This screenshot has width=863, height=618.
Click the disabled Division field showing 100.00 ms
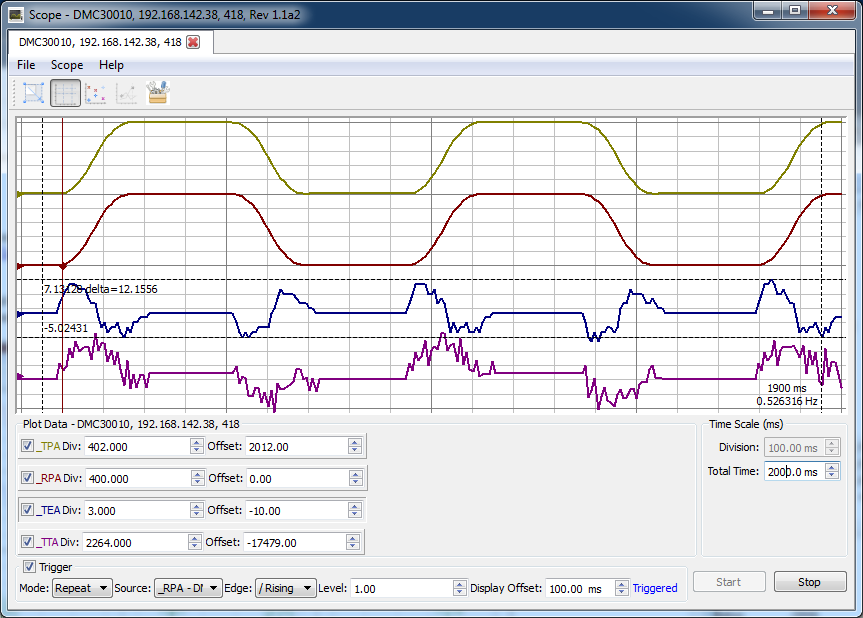795,447
